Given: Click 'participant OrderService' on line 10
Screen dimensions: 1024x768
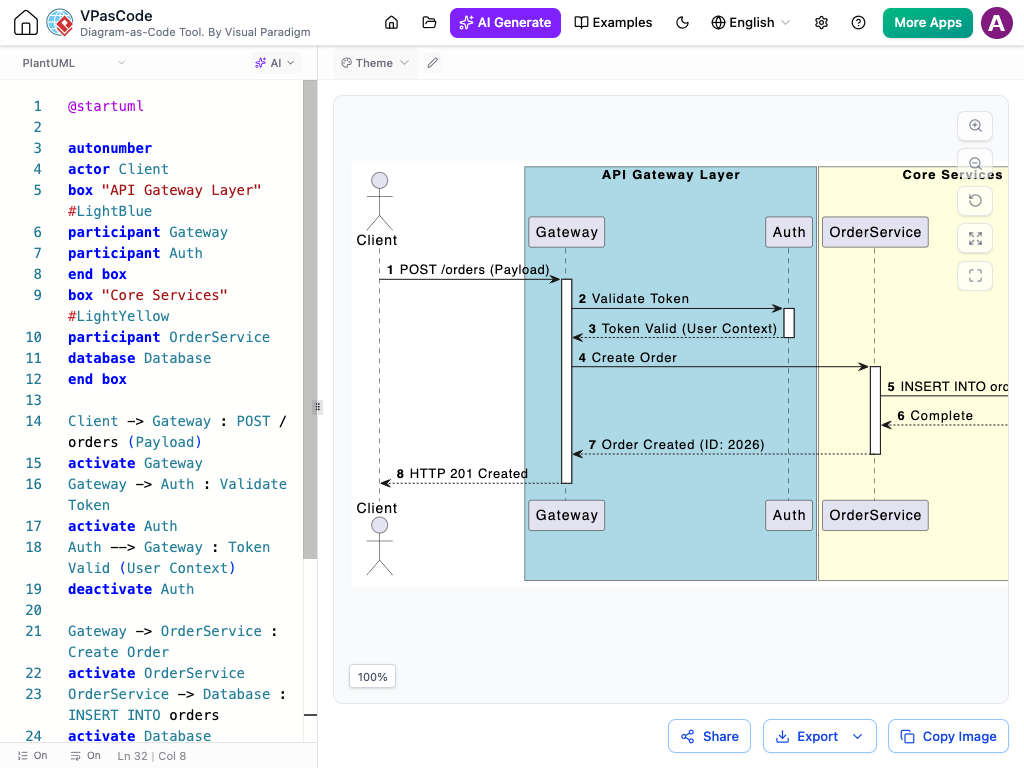Looking at the screenshot, I should point(168,337).
